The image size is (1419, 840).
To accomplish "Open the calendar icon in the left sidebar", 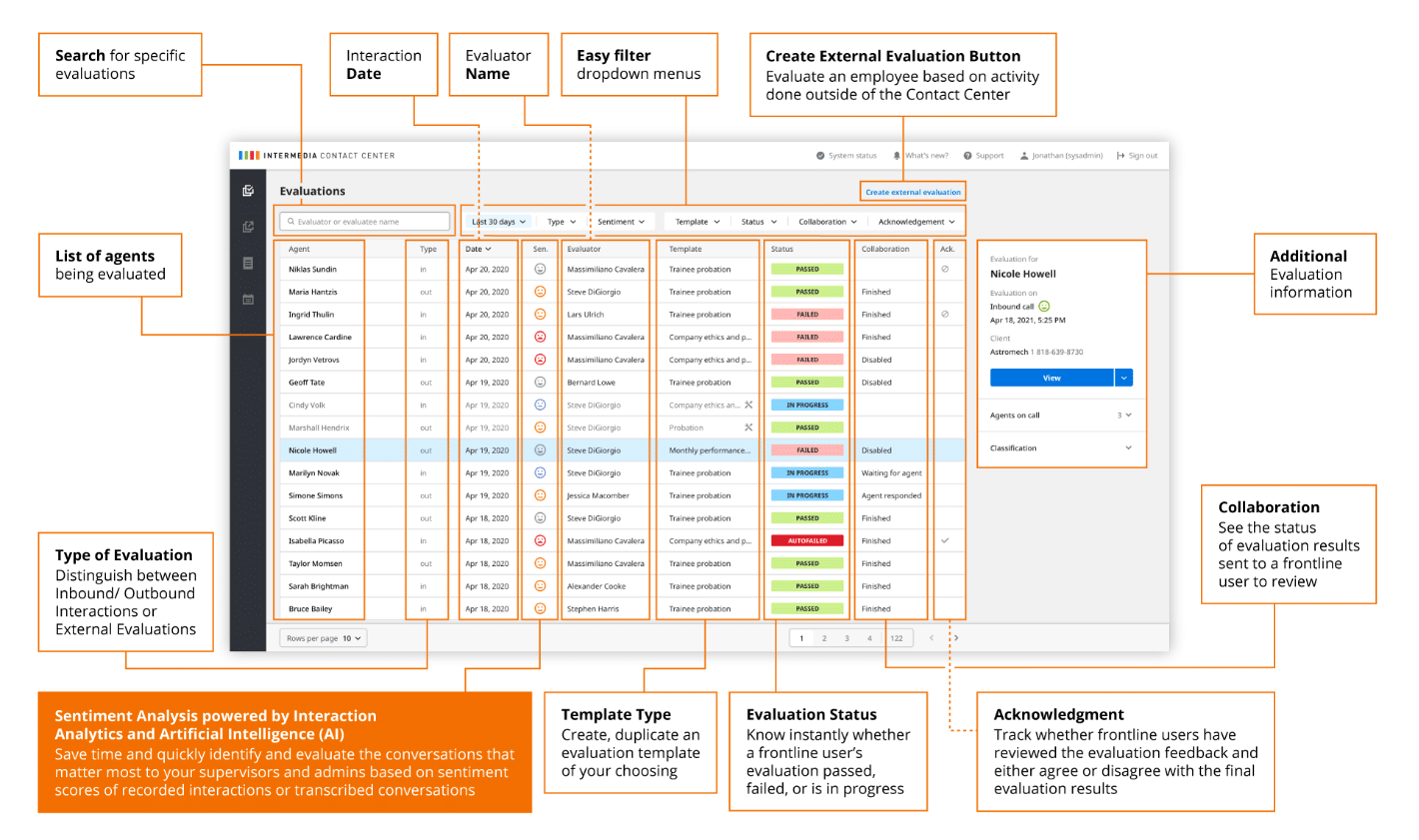I will click(247, 298).
